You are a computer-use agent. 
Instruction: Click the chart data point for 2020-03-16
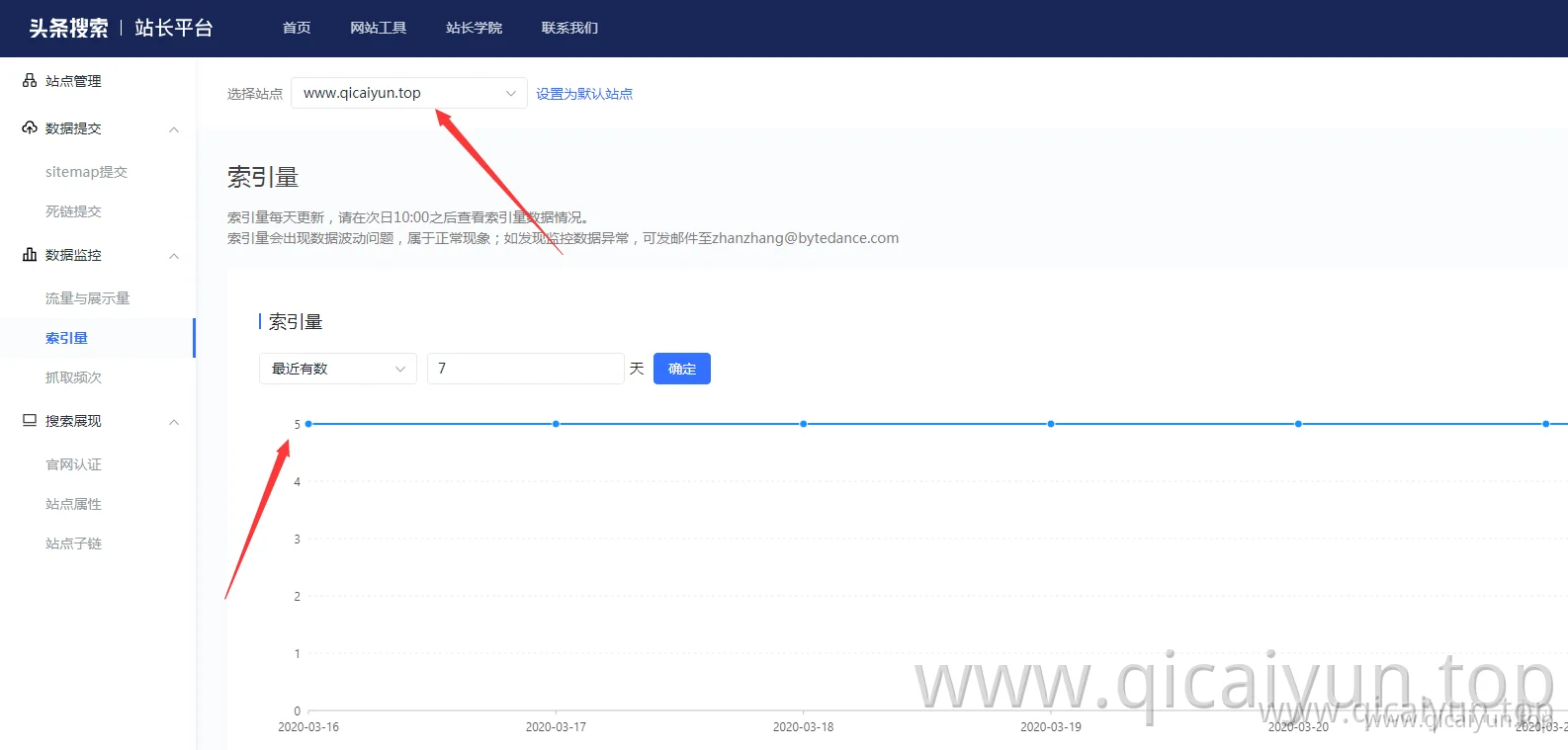click(x=308, y=424)
